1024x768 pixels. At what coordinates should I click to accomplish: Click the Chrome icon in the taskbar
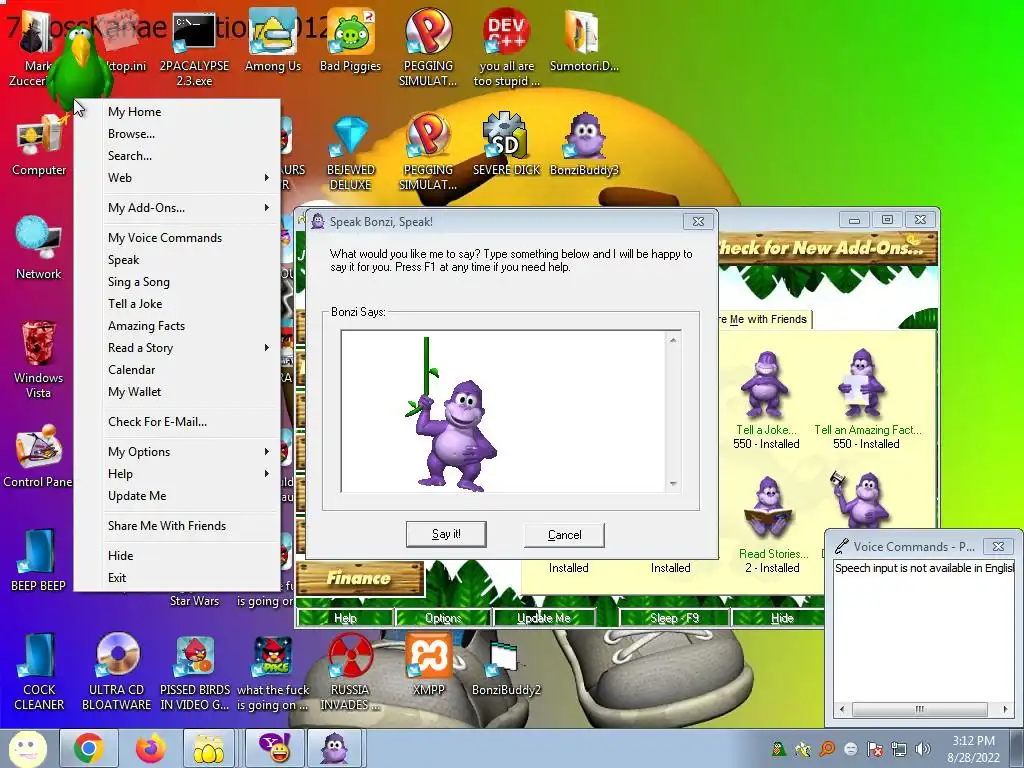89,748
